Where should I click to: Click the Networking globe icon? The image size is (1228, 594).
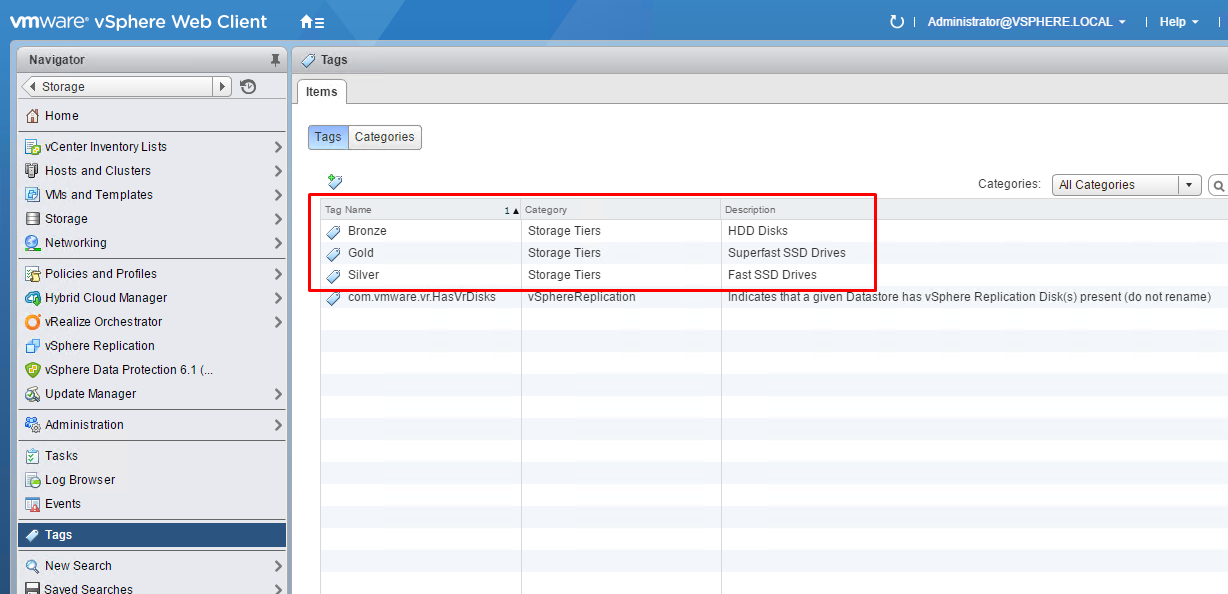(x=33, y=243)
